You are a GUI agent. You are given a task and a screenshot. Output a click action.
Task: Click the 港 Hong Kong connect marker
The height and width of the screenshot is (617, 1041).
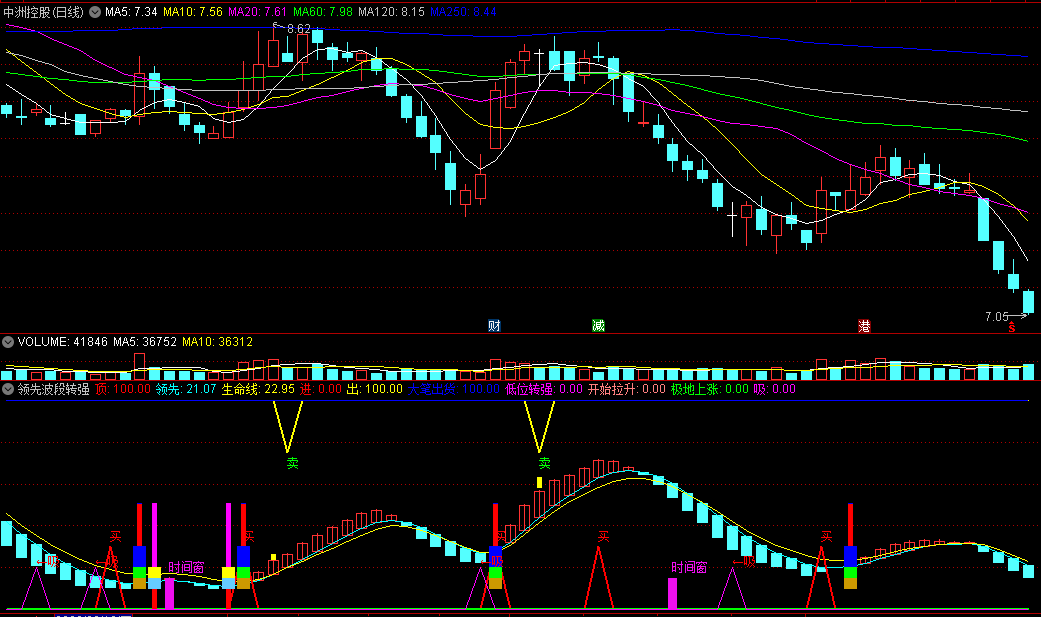point(864,326)
